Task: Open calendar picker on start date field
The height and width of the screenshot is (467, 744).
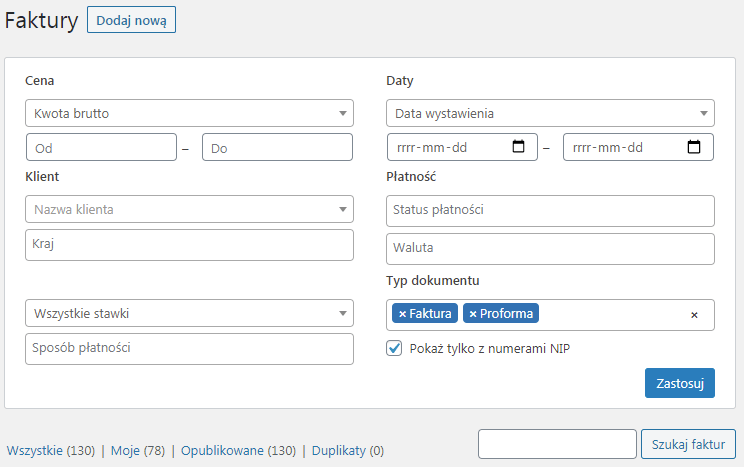Action: point(518,147)
